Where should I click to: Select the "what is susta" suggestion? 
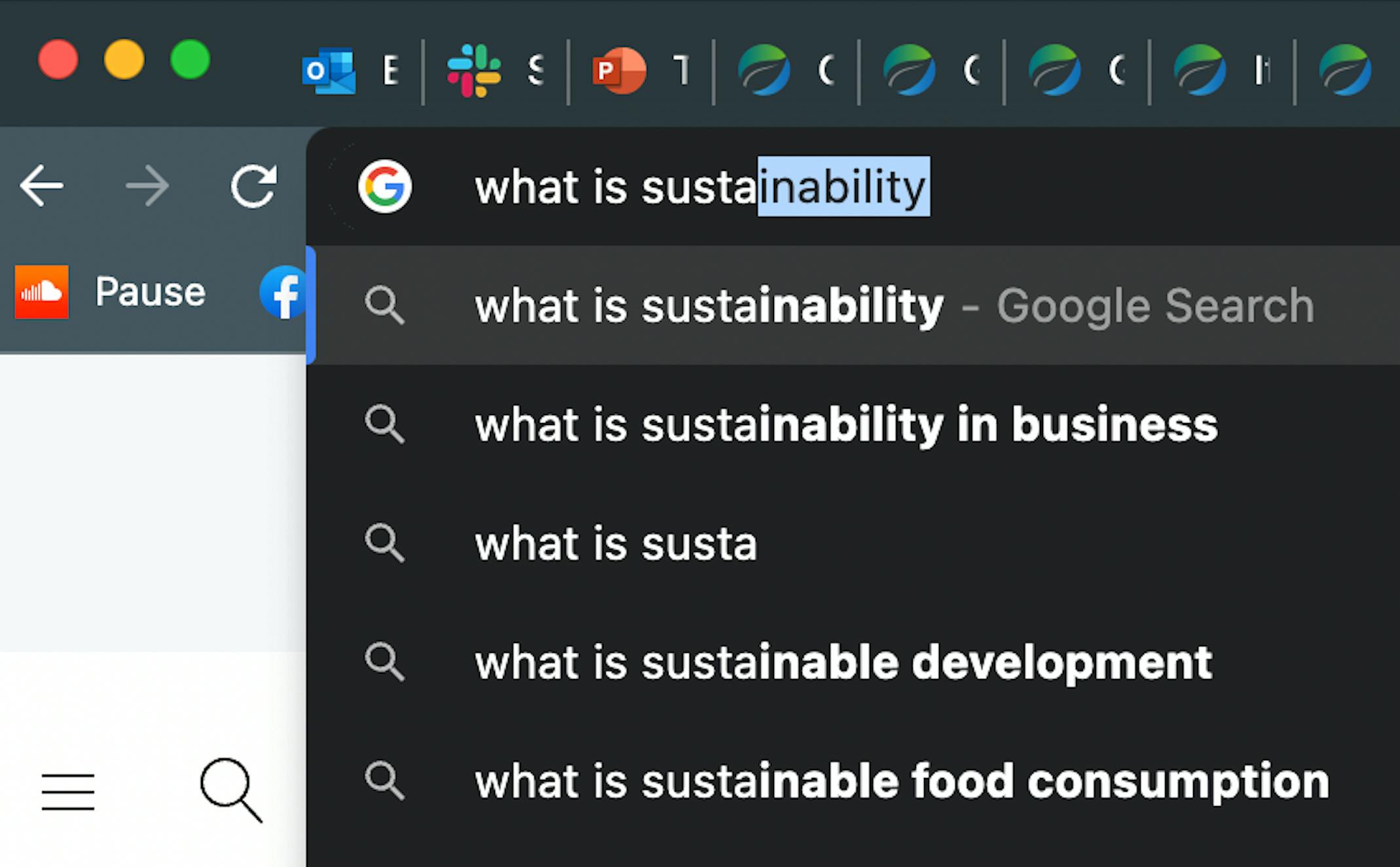click(x=616, y=544)
